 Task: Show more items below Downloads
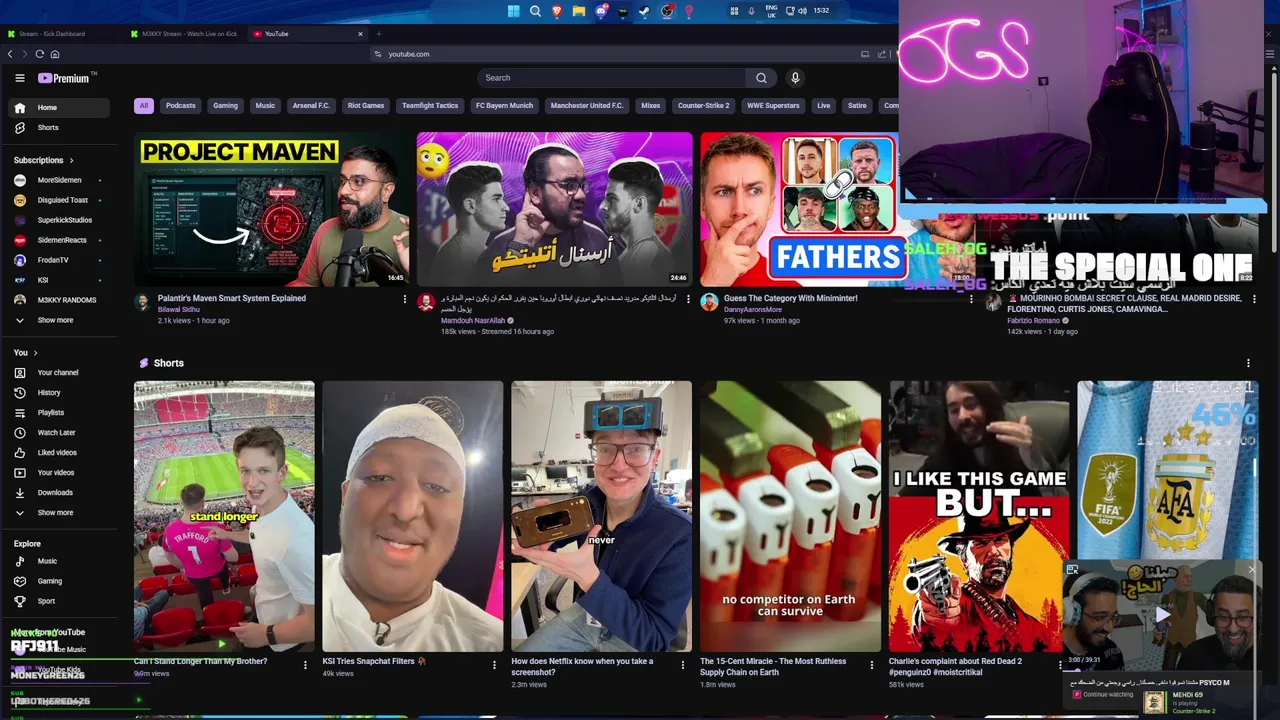pos(60,513)
